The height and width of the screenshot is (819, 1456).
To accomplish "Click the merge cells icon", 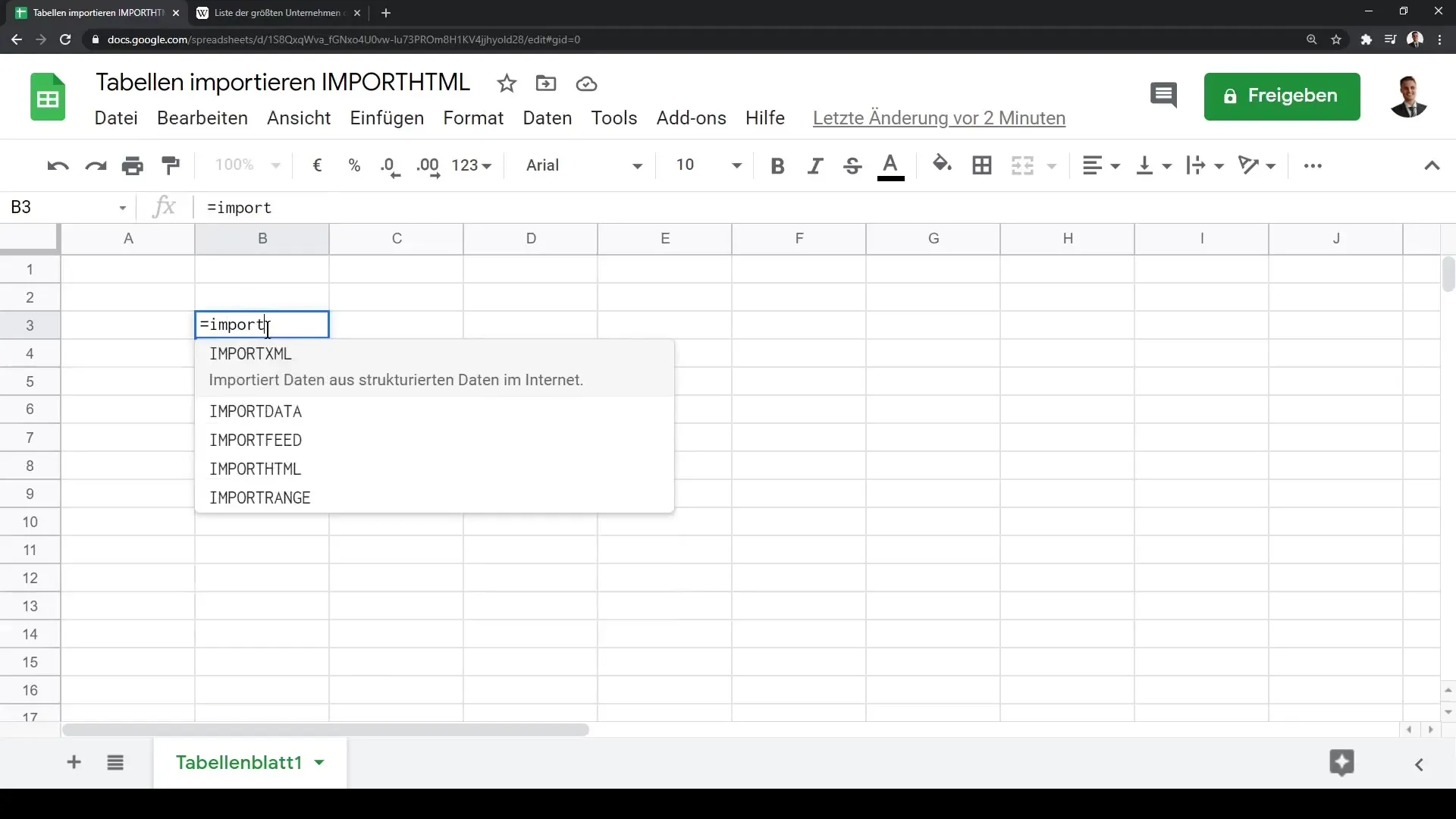I will click(1023, 165).
